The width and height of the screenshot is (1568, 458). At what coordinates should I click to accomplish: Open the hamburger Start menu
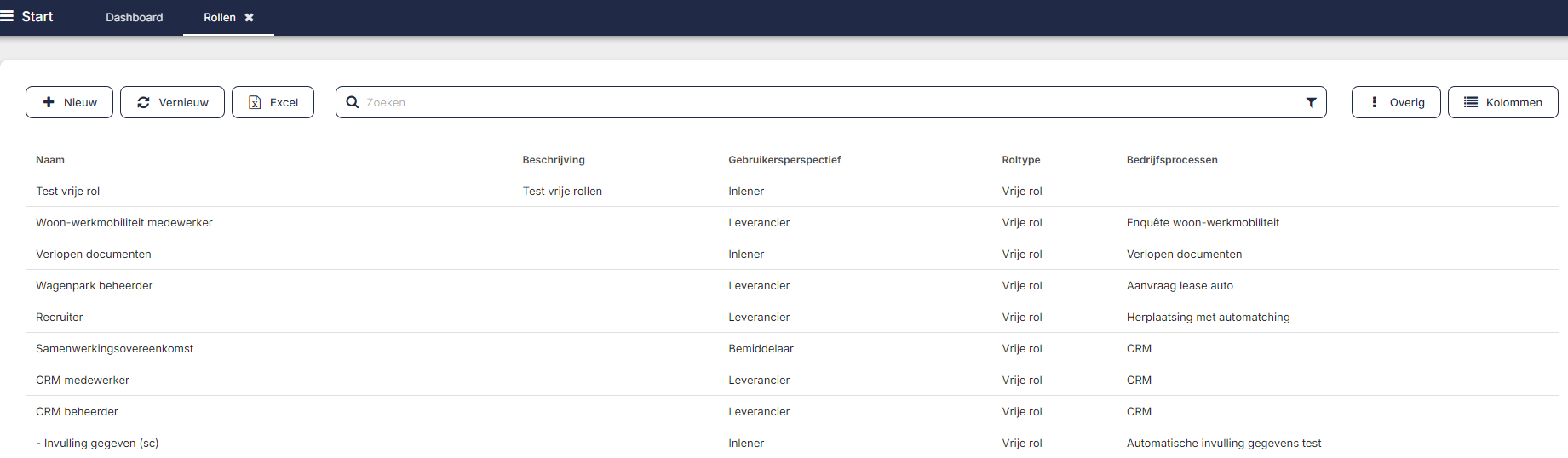click(8, 16)
